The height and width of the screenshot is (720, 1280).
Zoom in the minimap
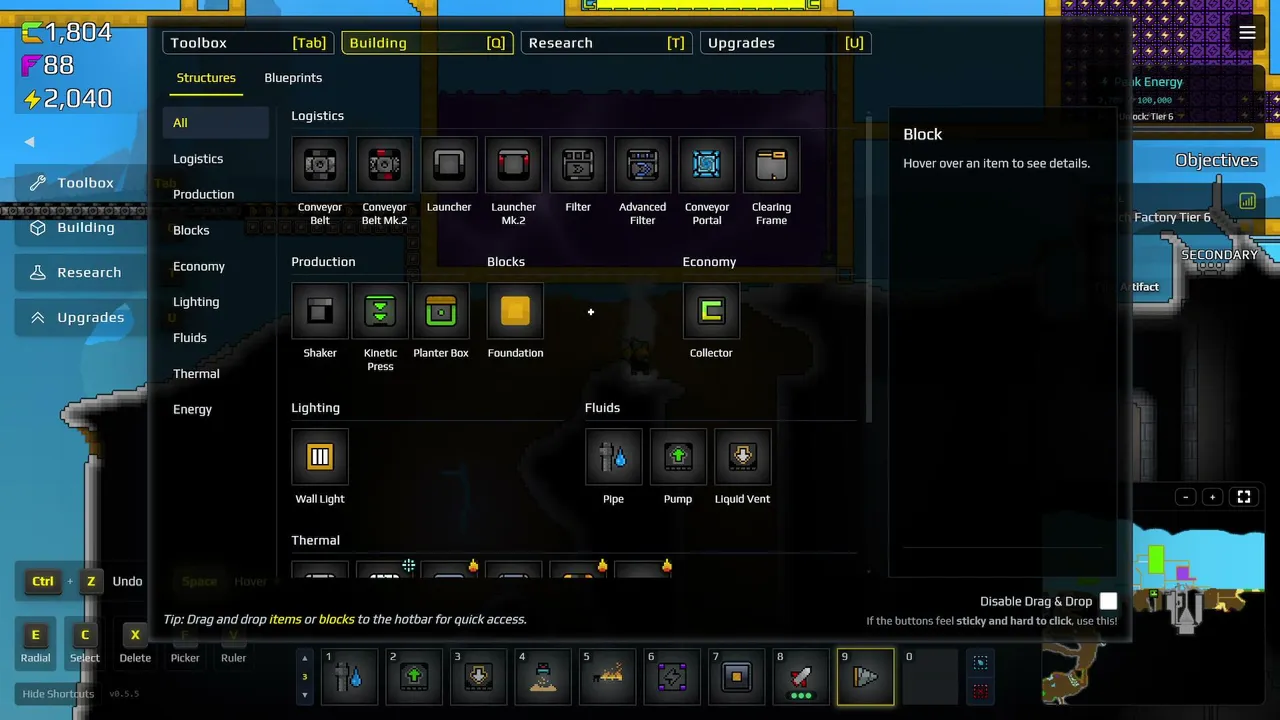pyautogui.click(x=1212, y=497)
